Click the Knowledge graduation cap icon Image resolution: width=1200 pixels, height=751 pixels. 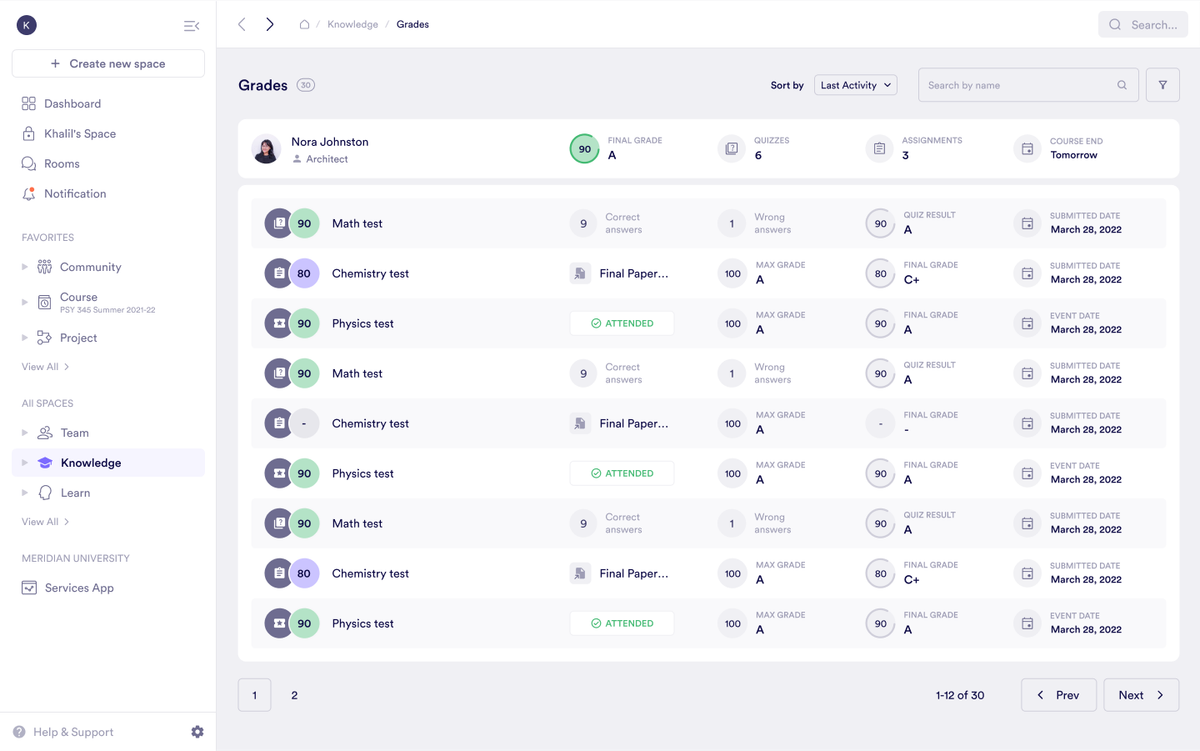pos(45,463)
